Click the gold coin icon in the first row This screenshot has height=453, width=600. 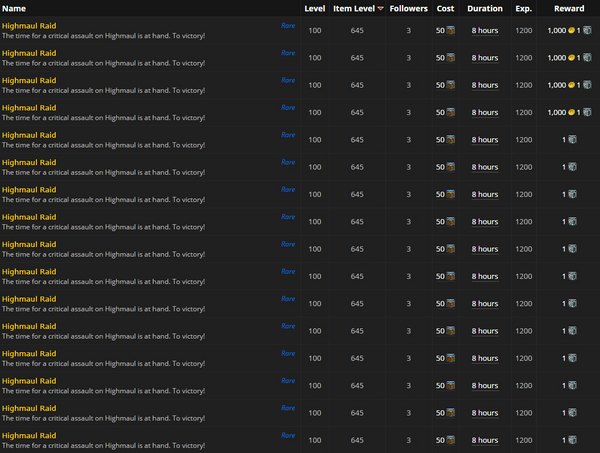[x=572, y=31]
